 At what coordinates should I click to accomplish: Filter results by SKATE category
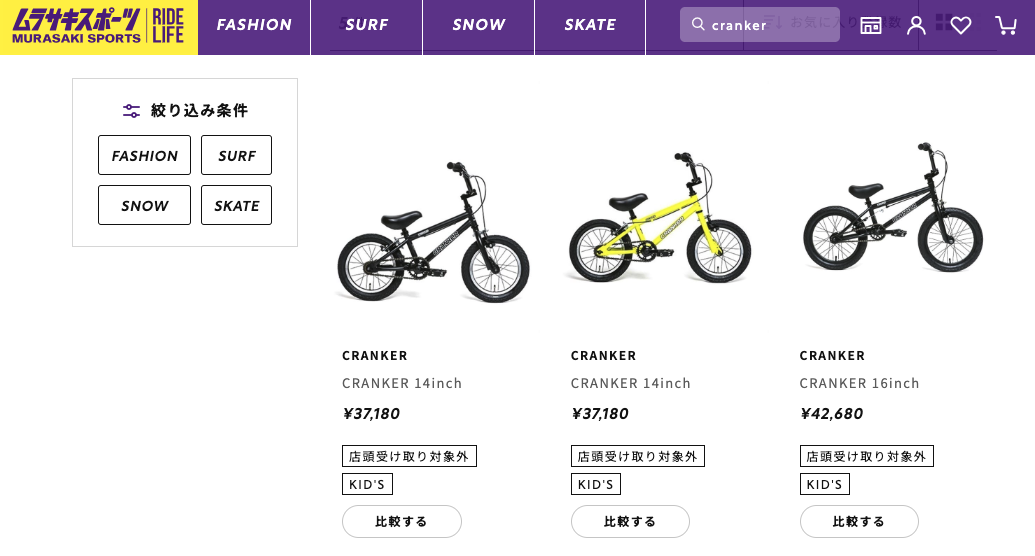coord(236,205)
